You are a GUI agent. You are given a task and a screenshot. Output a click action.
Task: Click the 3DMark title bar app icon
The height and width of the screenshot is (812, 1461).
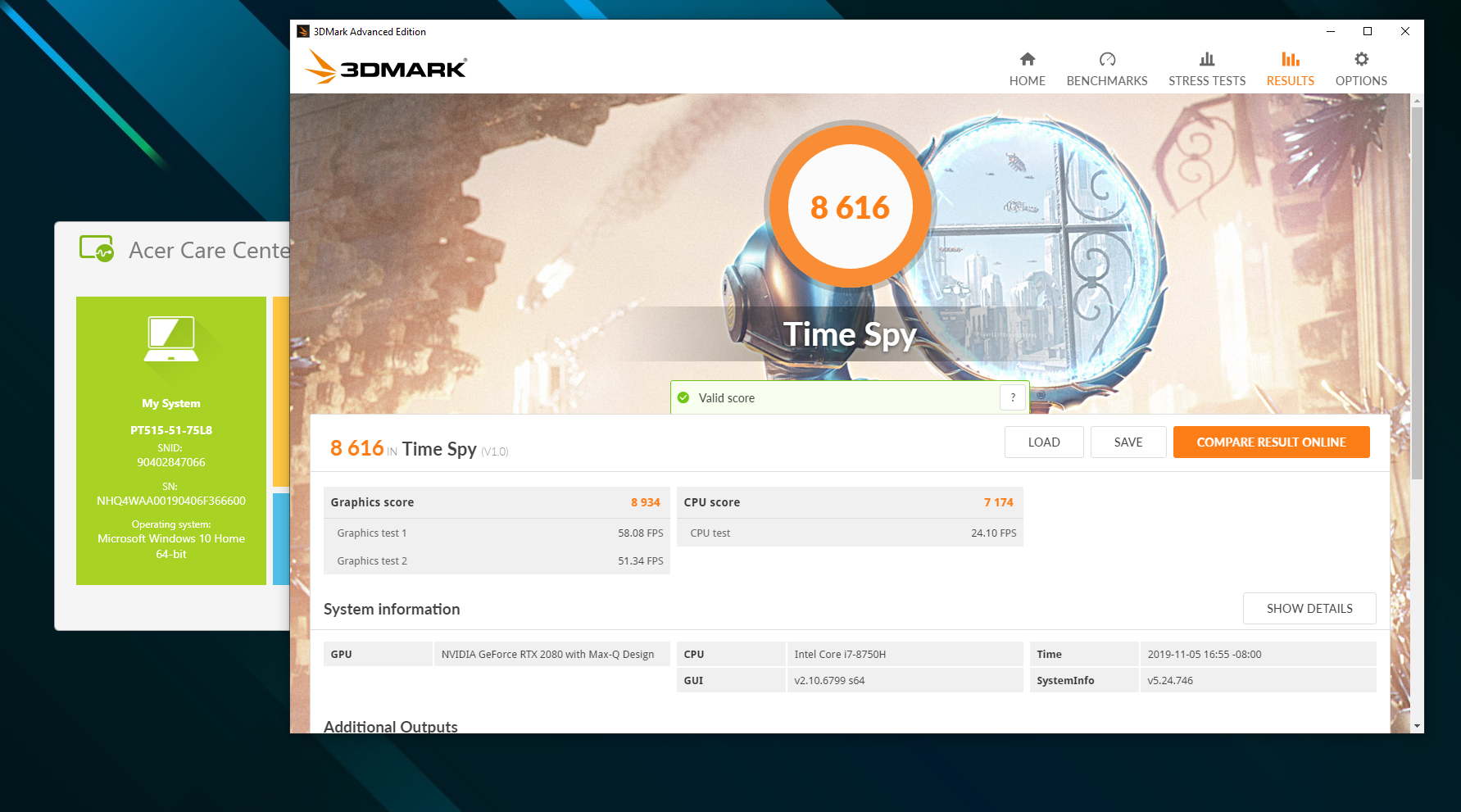tap(303, 31)
